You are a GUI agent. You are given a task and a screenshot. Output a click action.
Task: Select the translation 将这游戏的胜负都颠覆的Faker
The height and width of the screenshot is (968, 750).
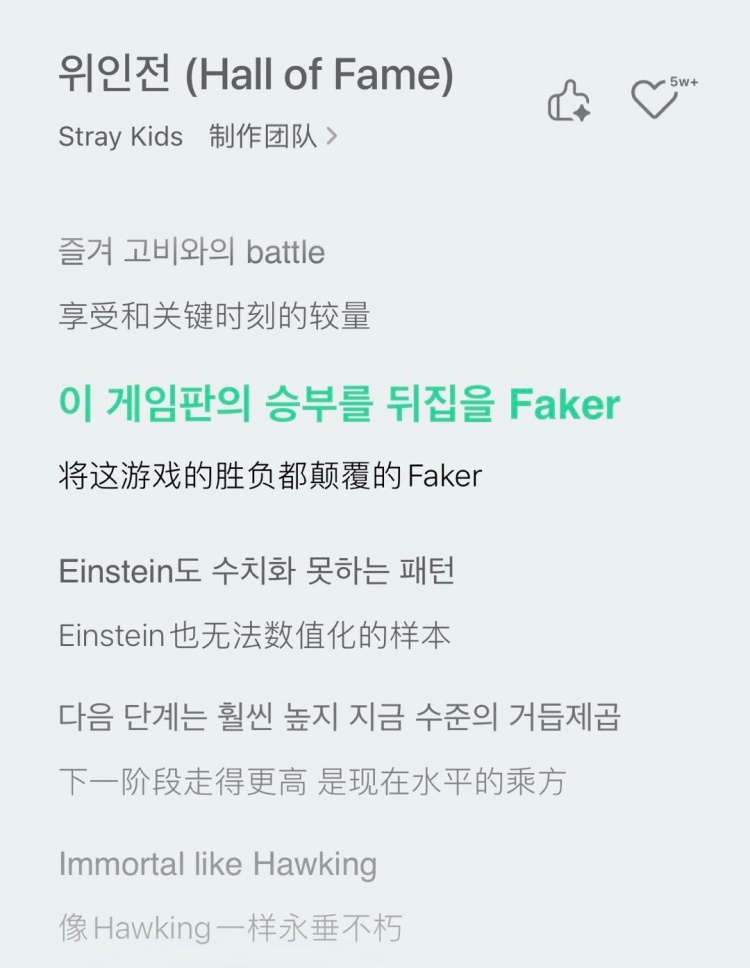pos(270,476)
